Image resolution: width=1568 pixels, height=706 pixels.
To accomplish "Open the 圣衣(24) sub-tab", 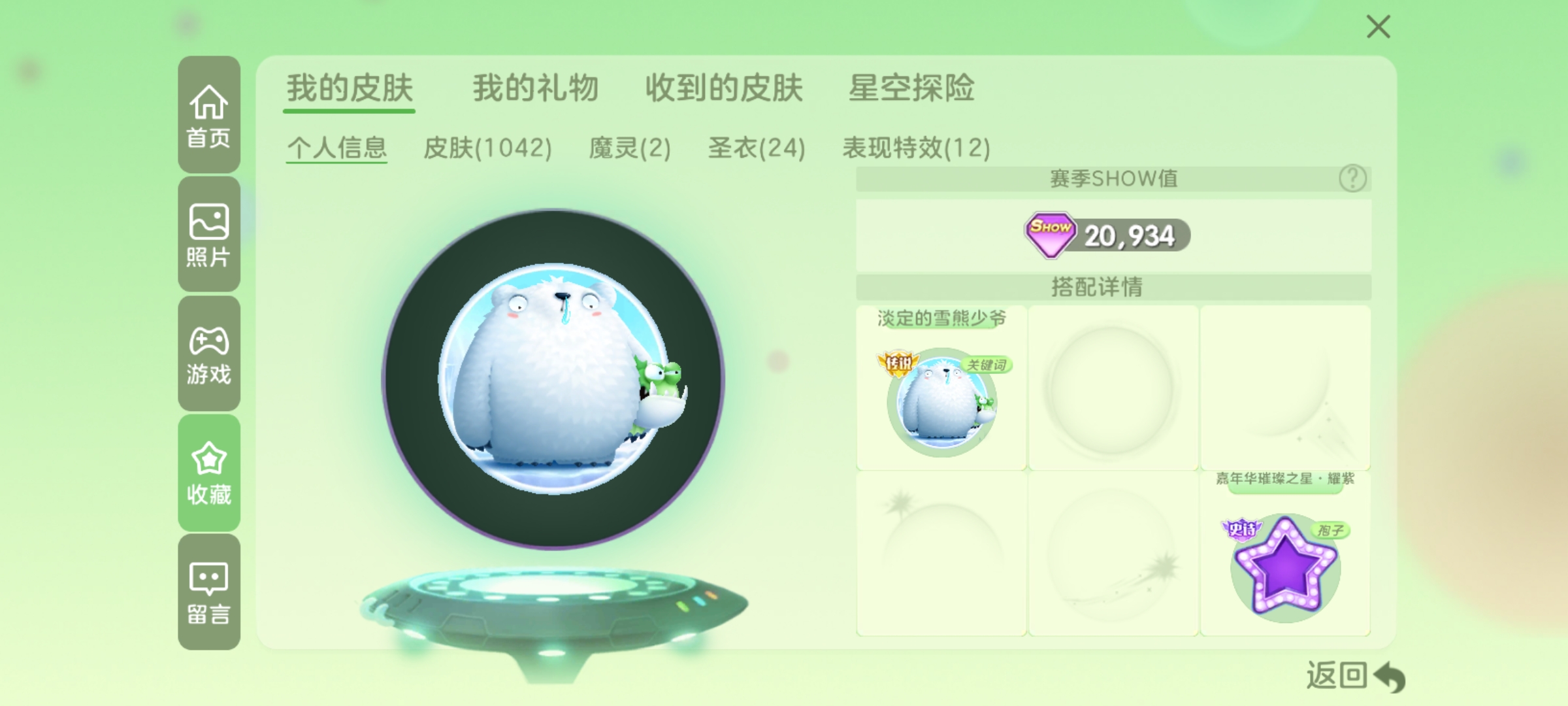I will coord(757,148).
